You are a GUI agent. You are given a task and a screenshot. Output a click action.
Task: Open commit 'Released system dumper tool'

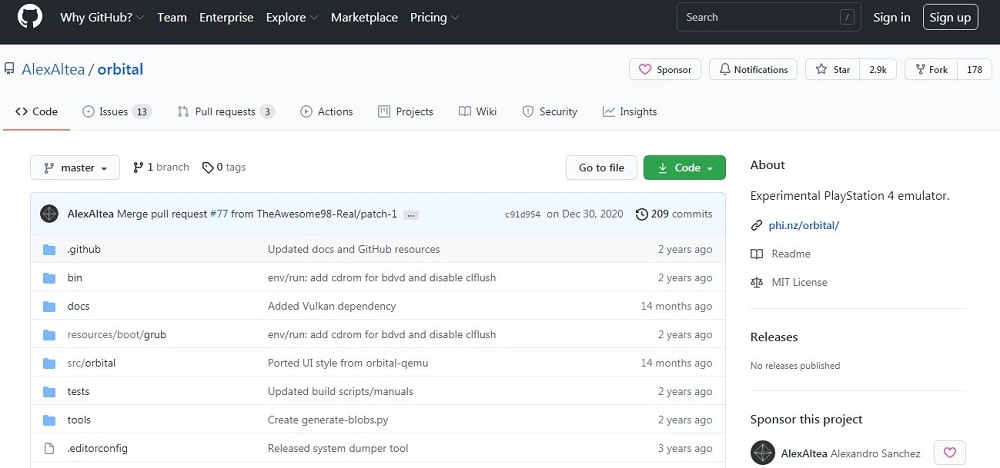point(338,448)
